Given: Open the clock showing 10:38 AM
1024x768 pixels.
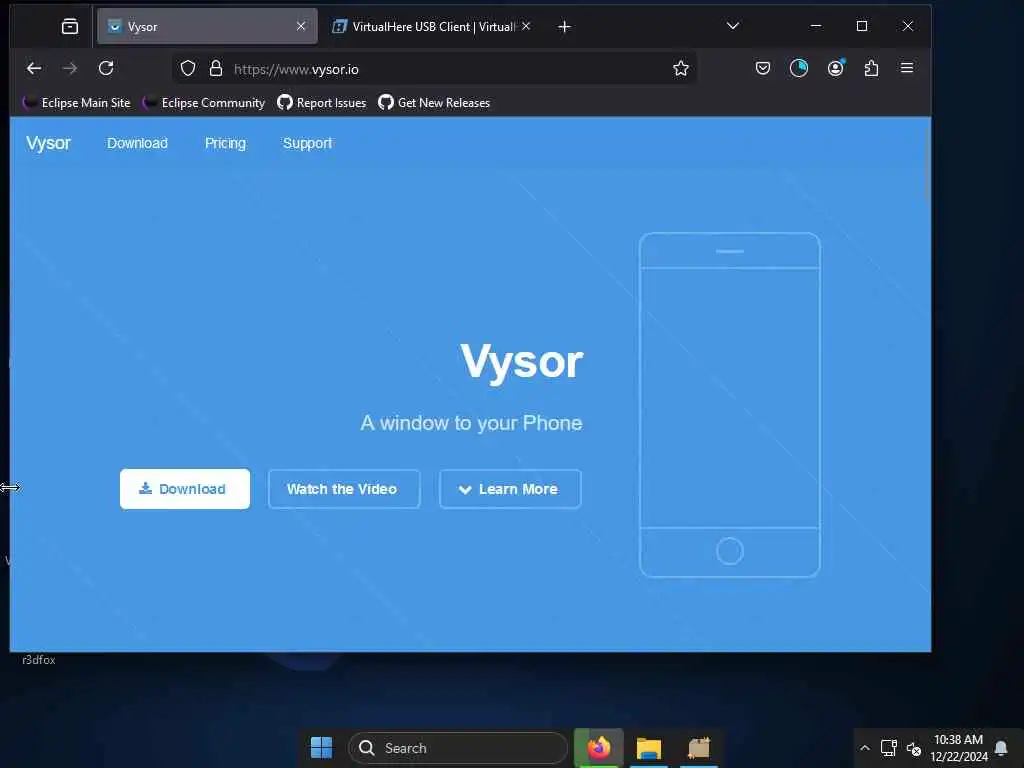Looking at the screenshot, I should 959,748.
